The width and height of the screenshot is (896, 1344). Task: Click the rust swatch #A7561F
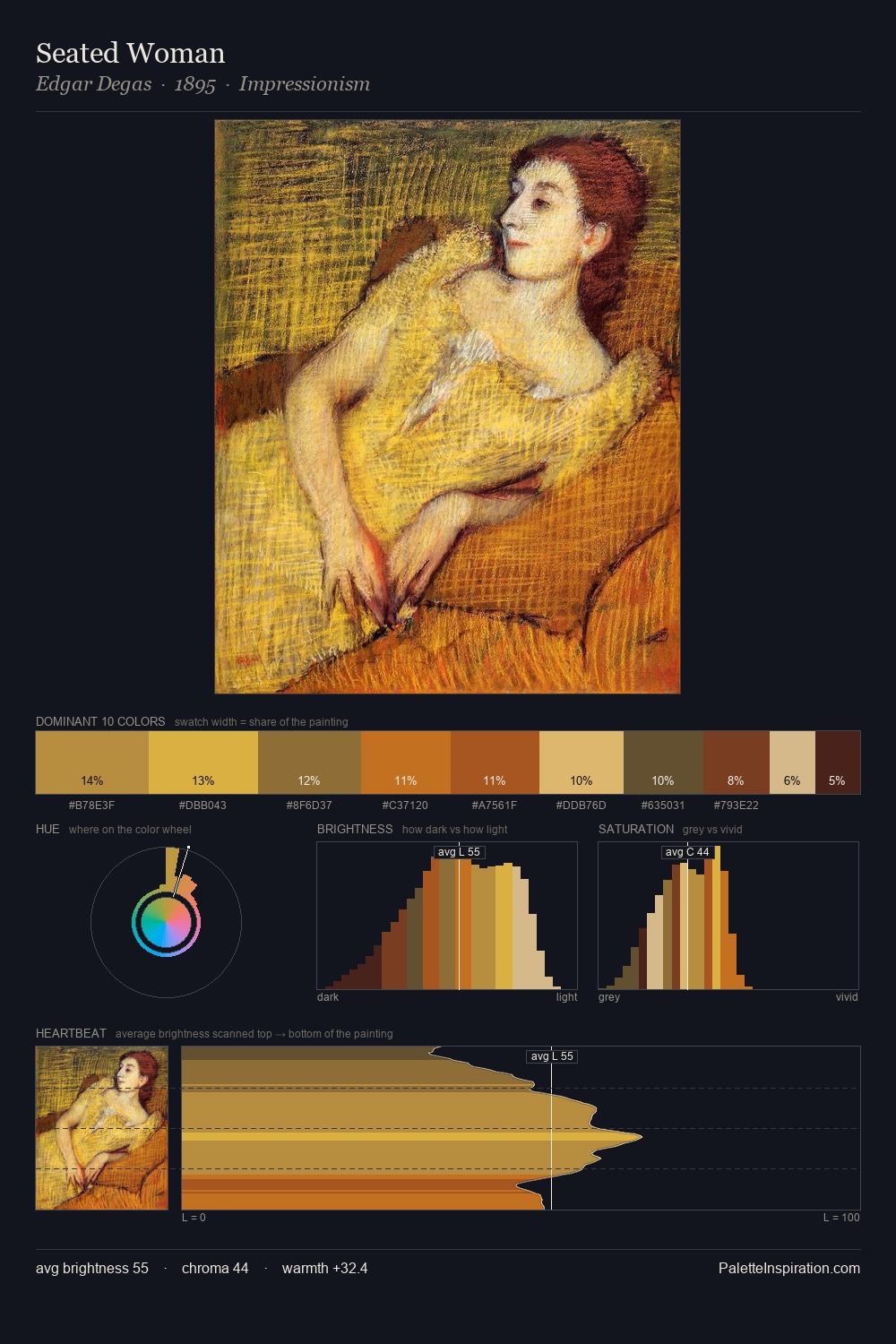495,762
